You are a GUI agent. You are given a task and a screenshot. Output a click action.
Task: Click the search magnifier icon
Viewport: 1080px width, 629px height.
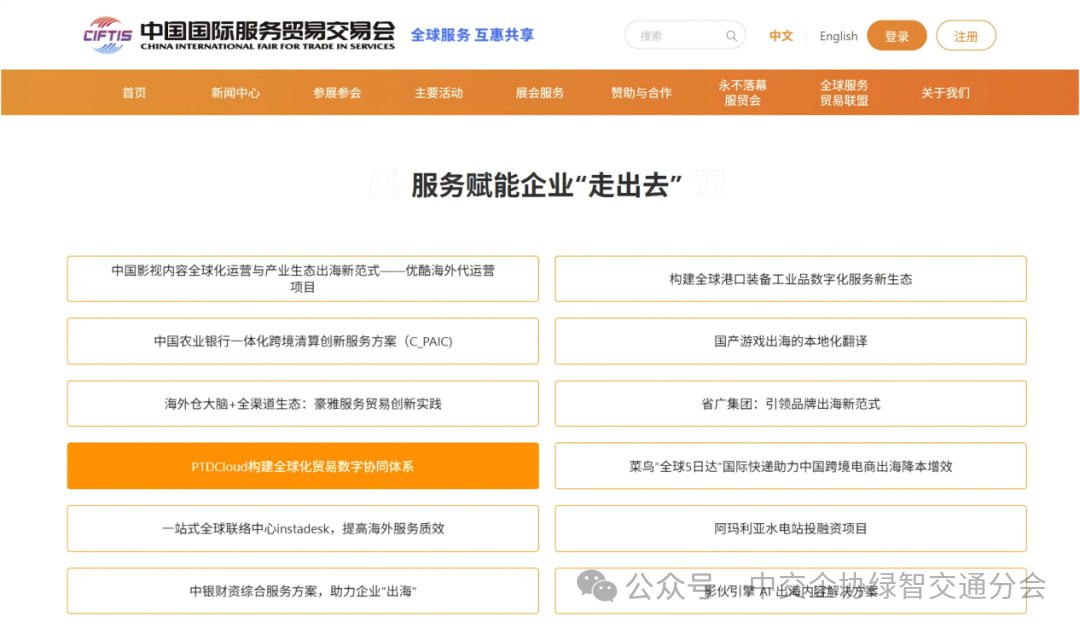732,36
